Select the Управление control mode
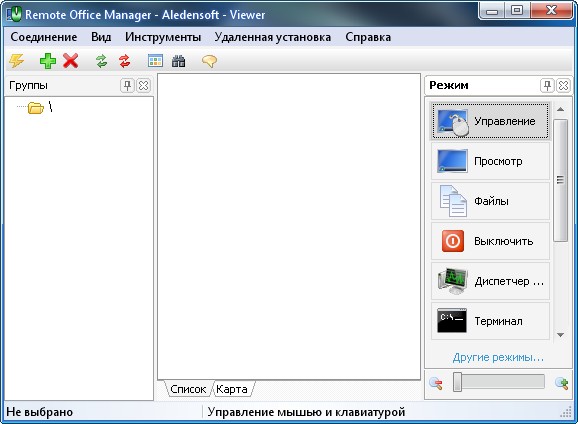This screenshot has height=424, width=578. click(x=490, y=121)
